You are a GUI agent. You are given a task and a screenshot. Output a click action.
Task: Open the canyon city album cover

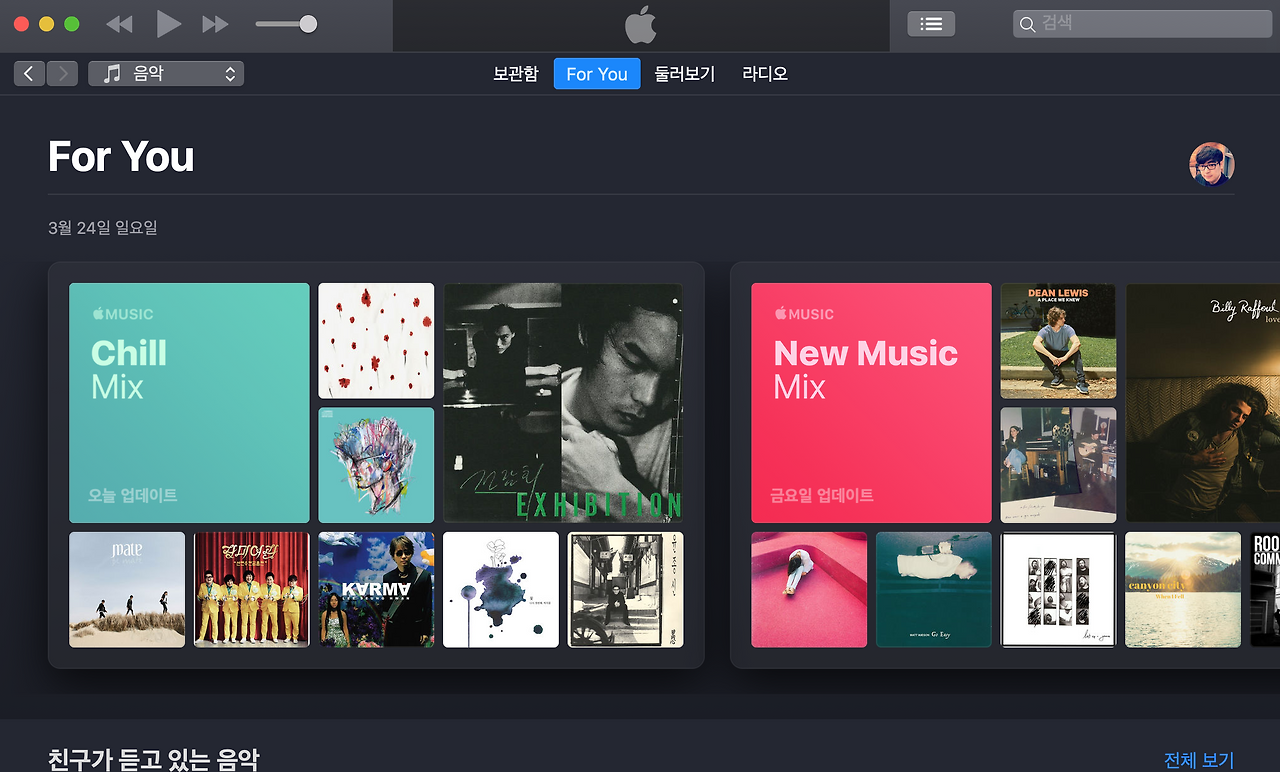point(1183,590)
